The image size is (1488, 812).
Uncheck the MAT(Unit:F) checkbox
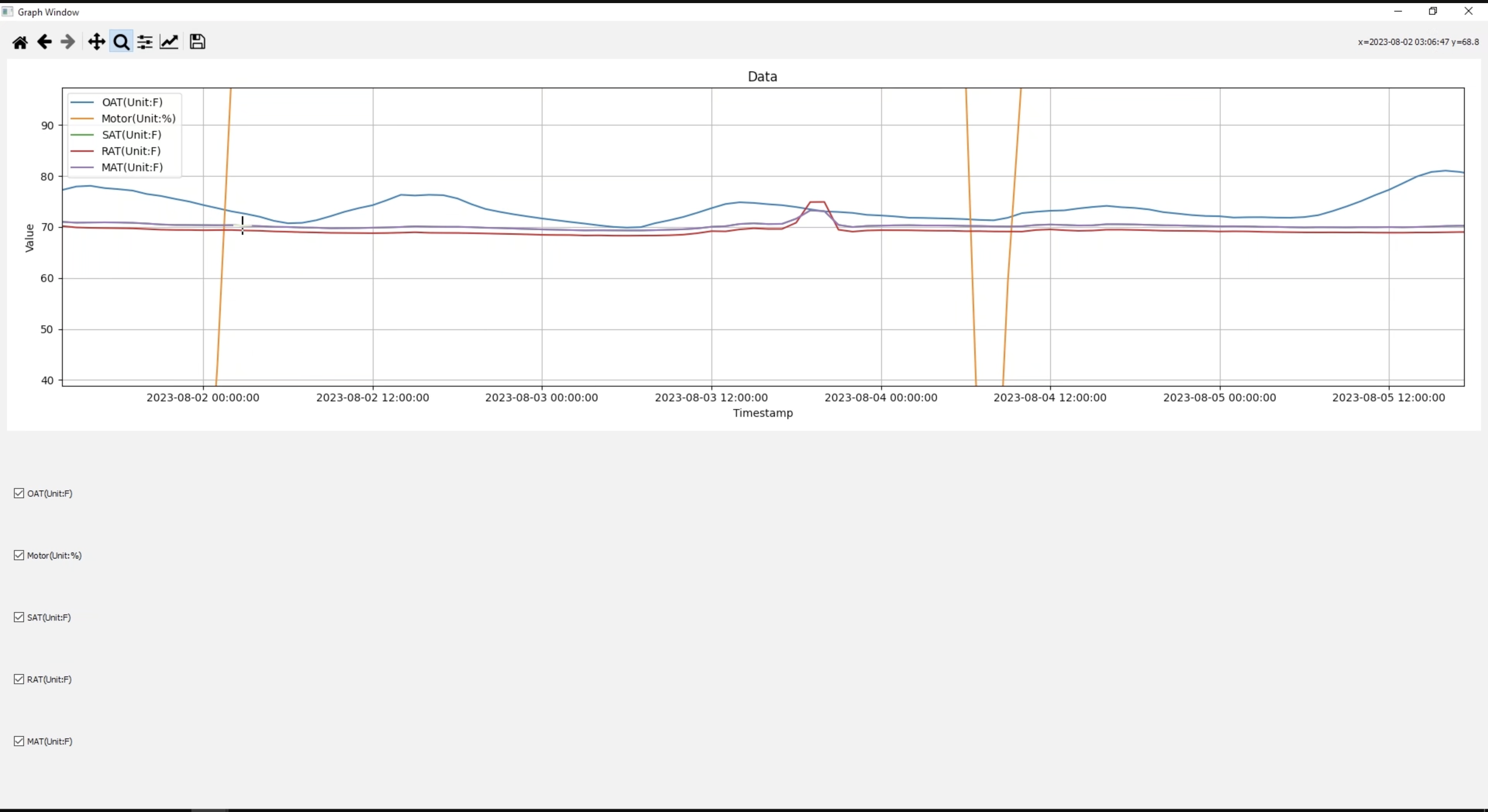pyautogui.click(x=19, y=741)
